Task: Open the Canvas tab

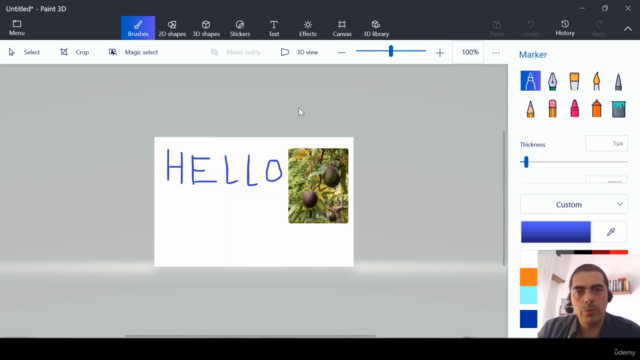Action: [x=342, y=28]
